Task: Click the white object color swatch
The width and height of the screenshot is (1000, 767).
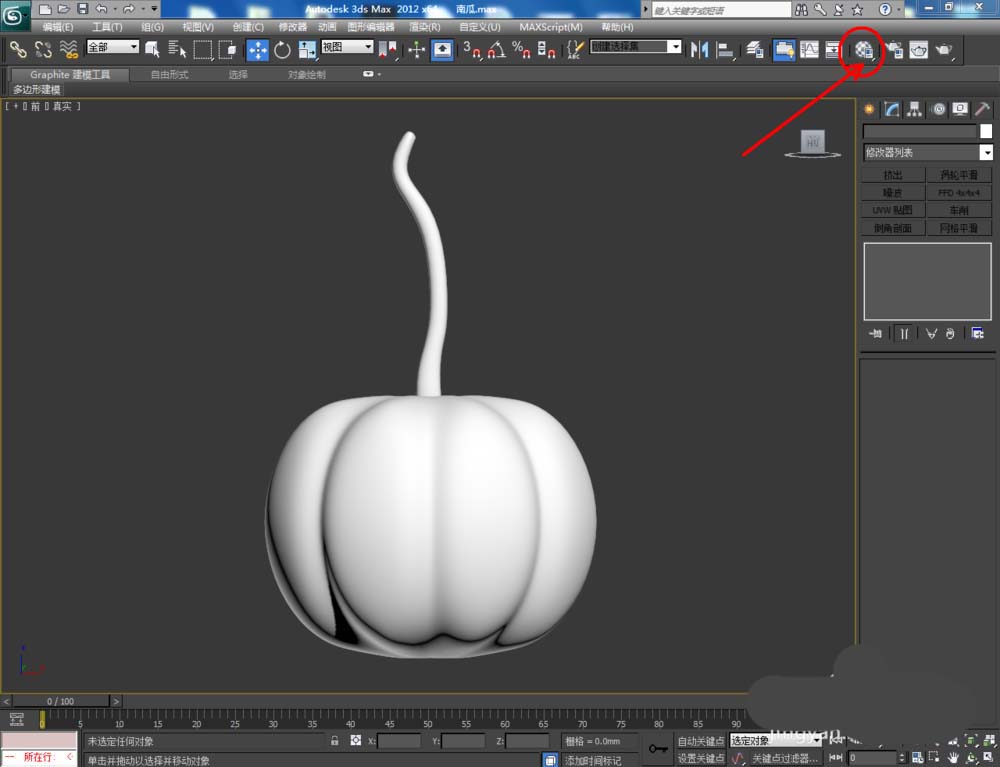Action: pos(986,131)
